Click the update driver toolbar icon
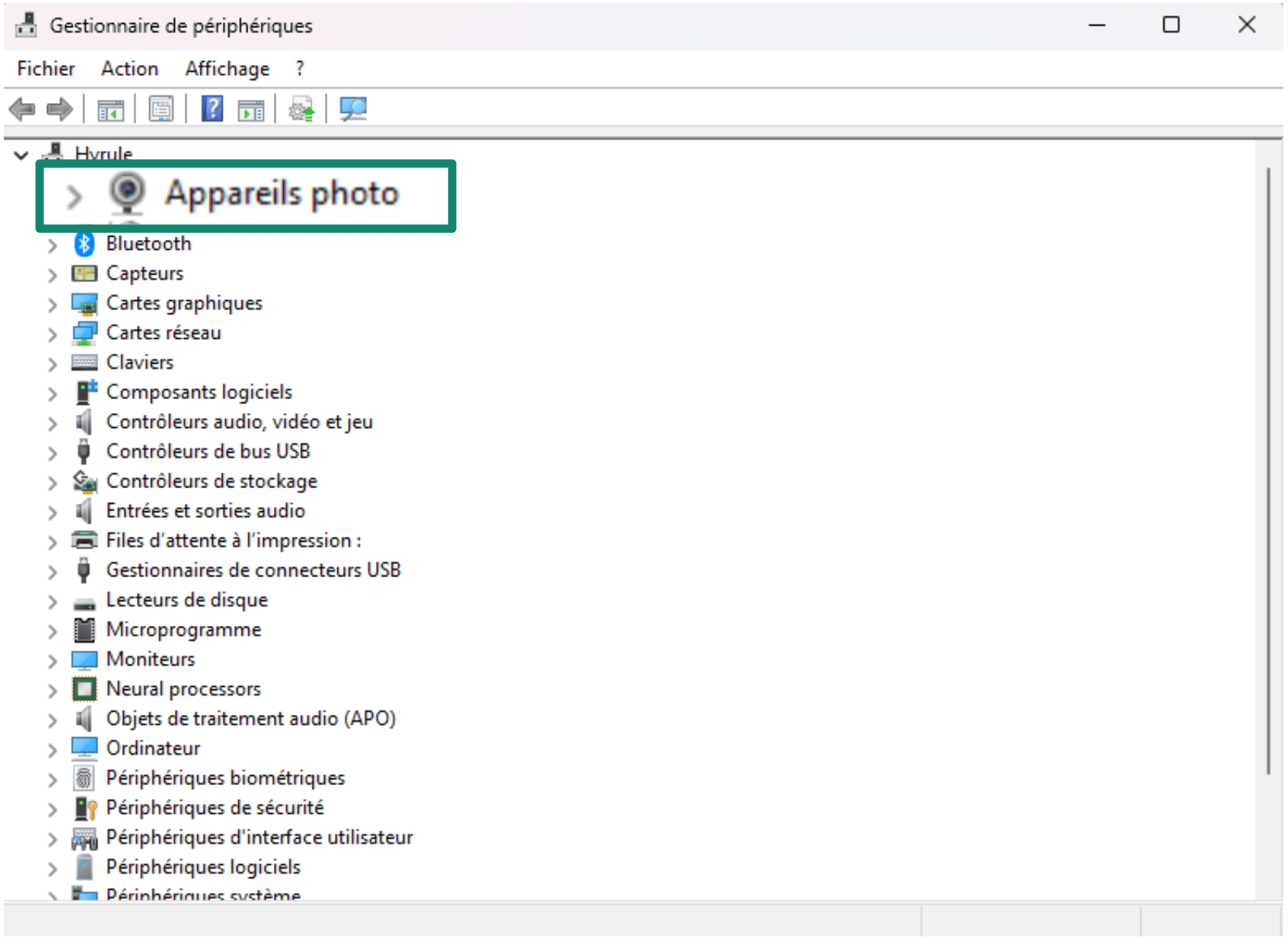 click(300, 108)
